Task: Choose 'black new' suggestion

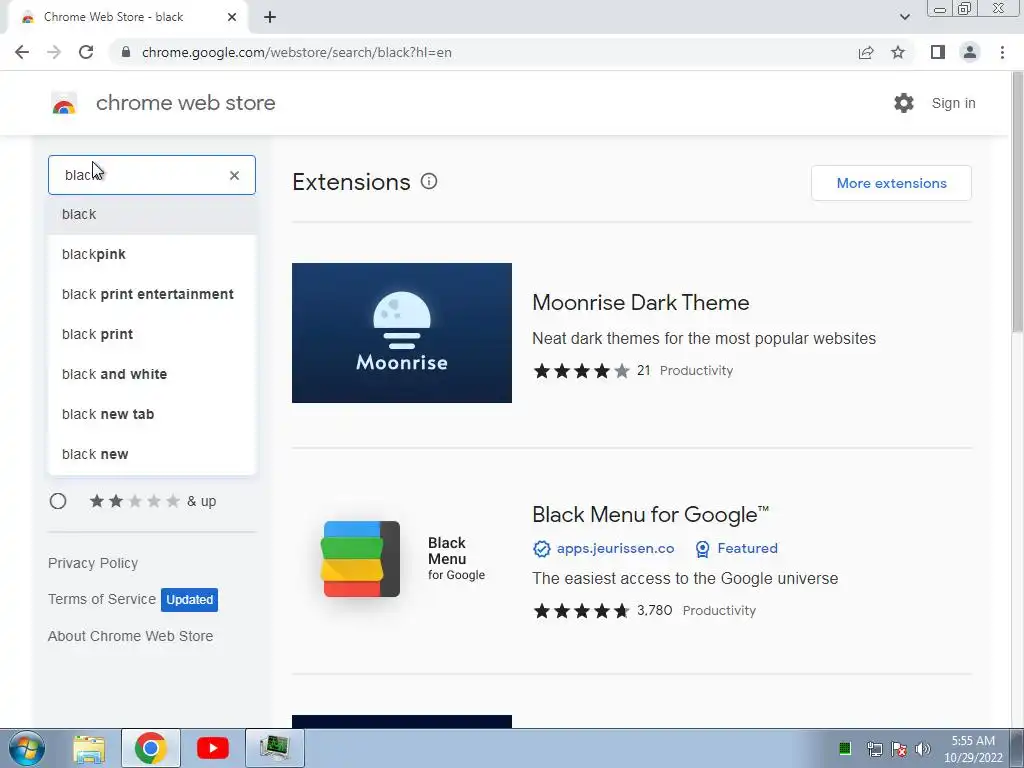Action: [152, 454]
